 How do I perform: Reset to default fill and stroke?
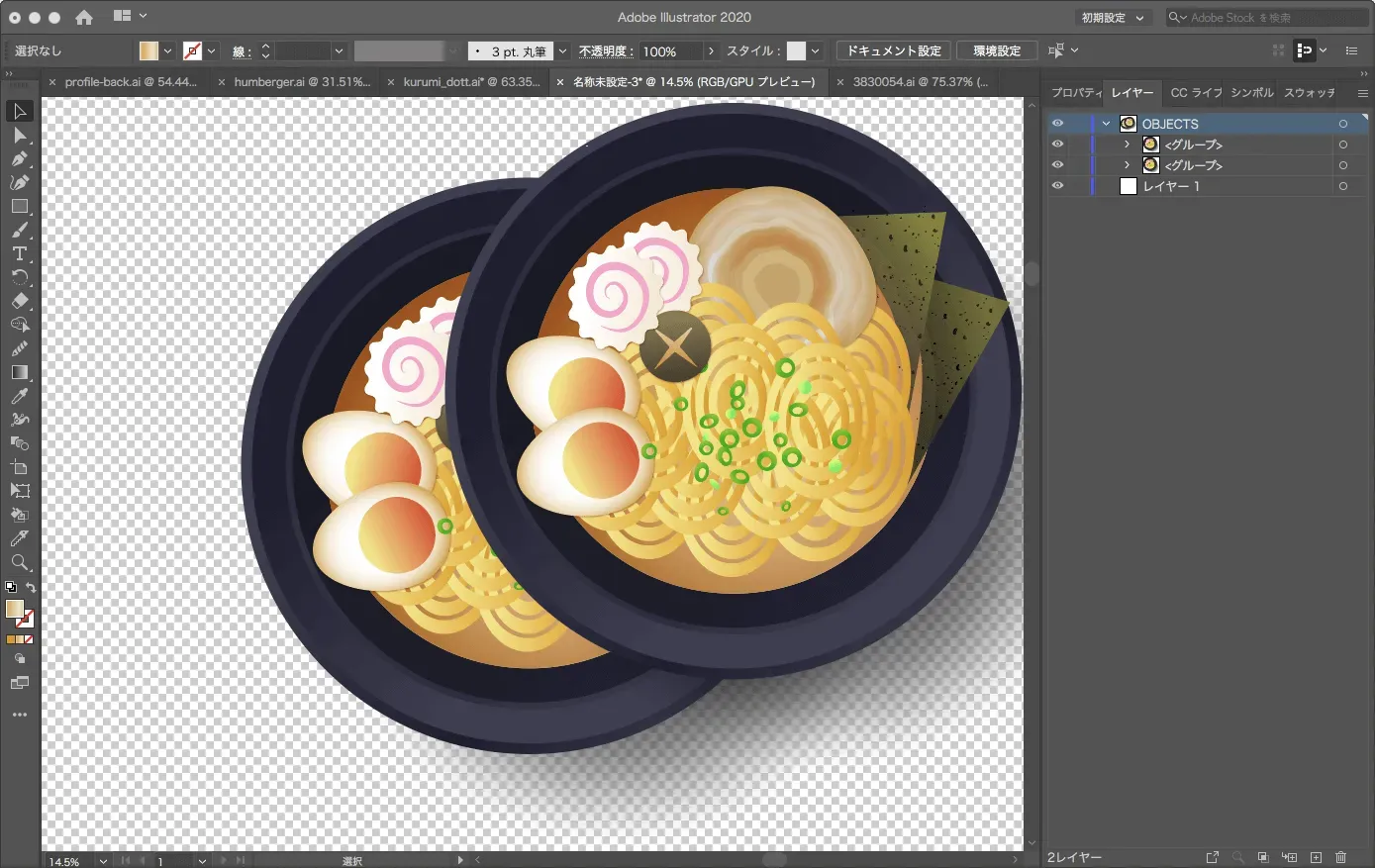[11, 588]
